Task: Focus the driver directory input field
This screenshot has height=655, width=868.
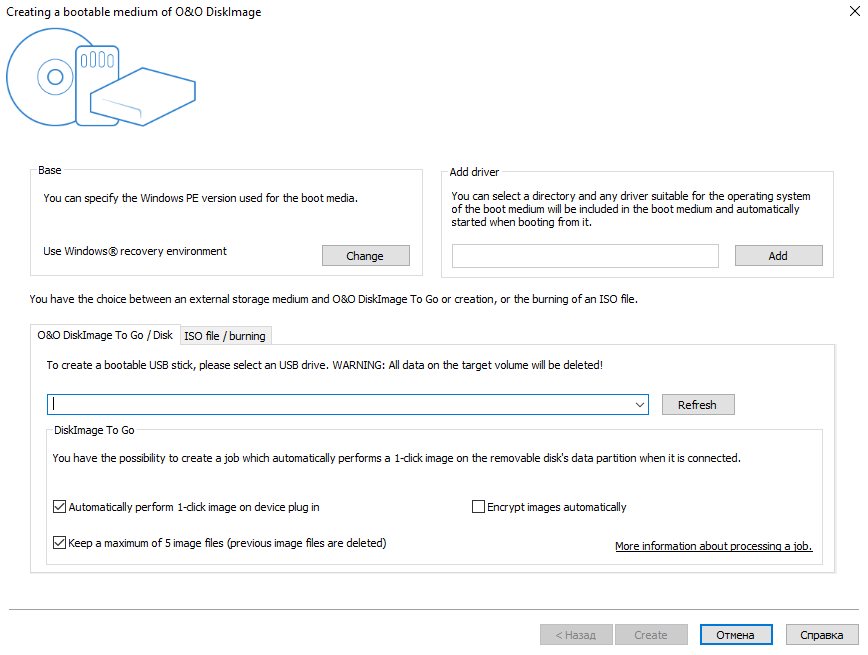Action: [x=585, y=256]
